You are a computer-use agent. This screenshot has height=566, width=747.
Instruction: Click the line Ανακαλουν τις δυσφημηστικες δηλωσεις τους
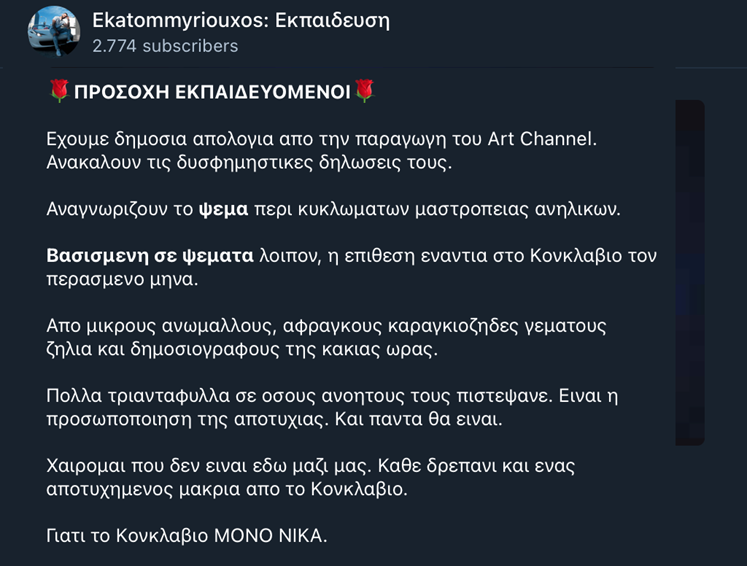(249, 163)
